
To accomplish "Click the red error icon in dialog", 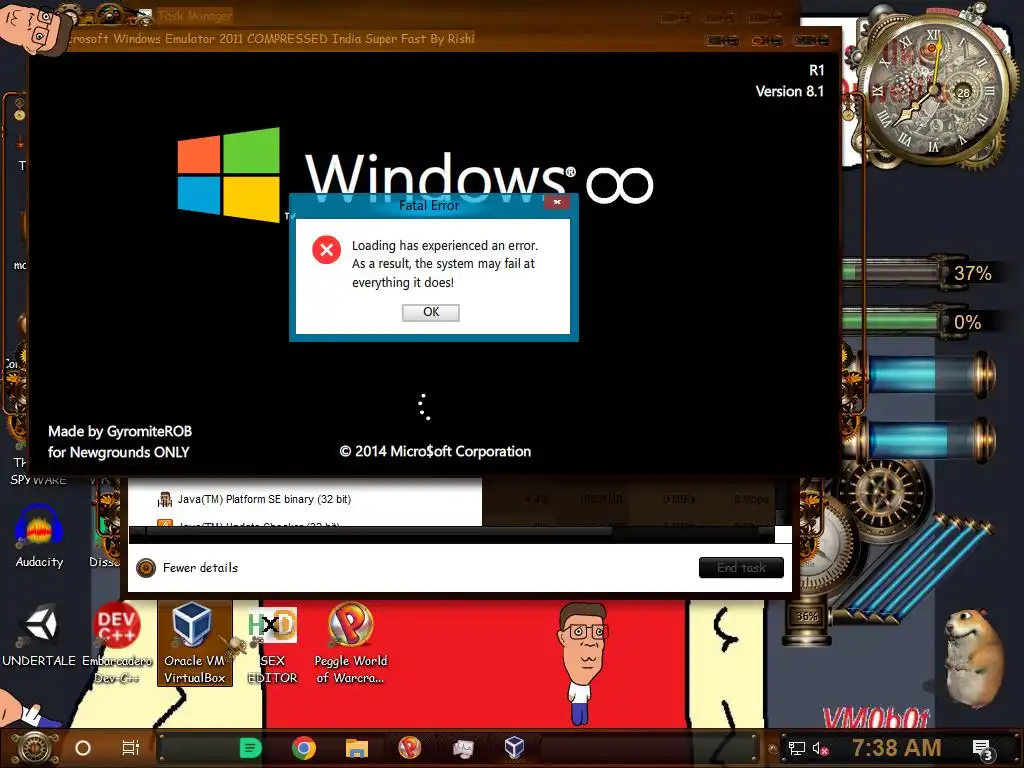I will (327, 249).
